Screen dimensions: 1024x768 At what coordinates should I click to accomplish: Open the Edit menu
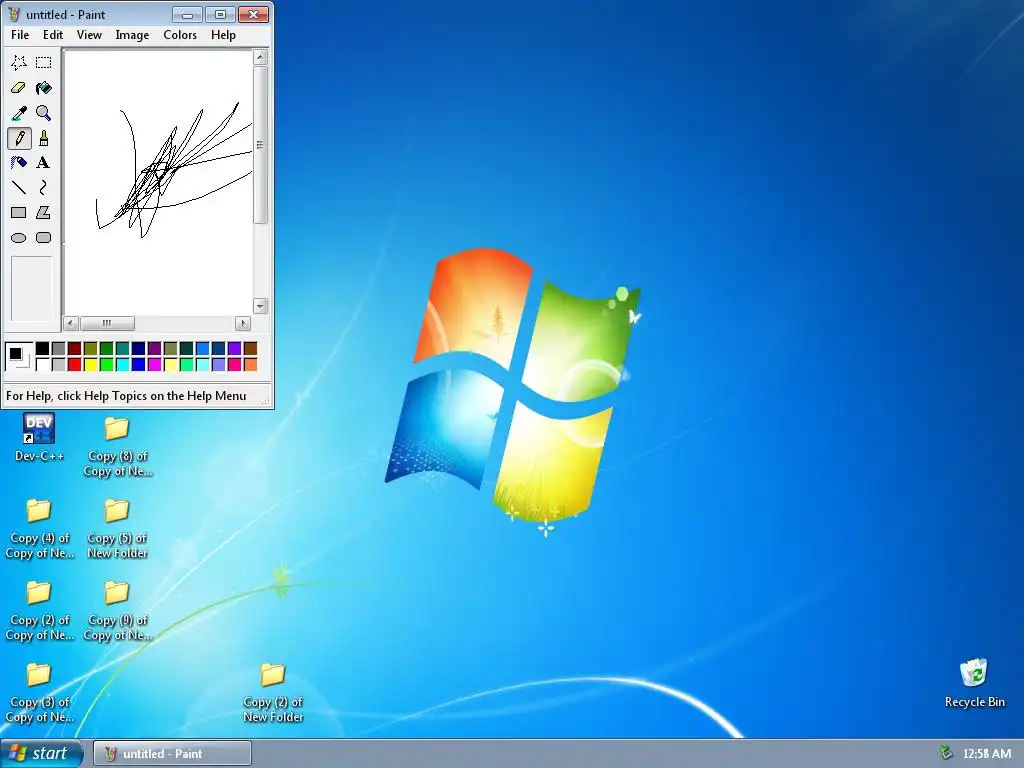(x=53, y=35)
